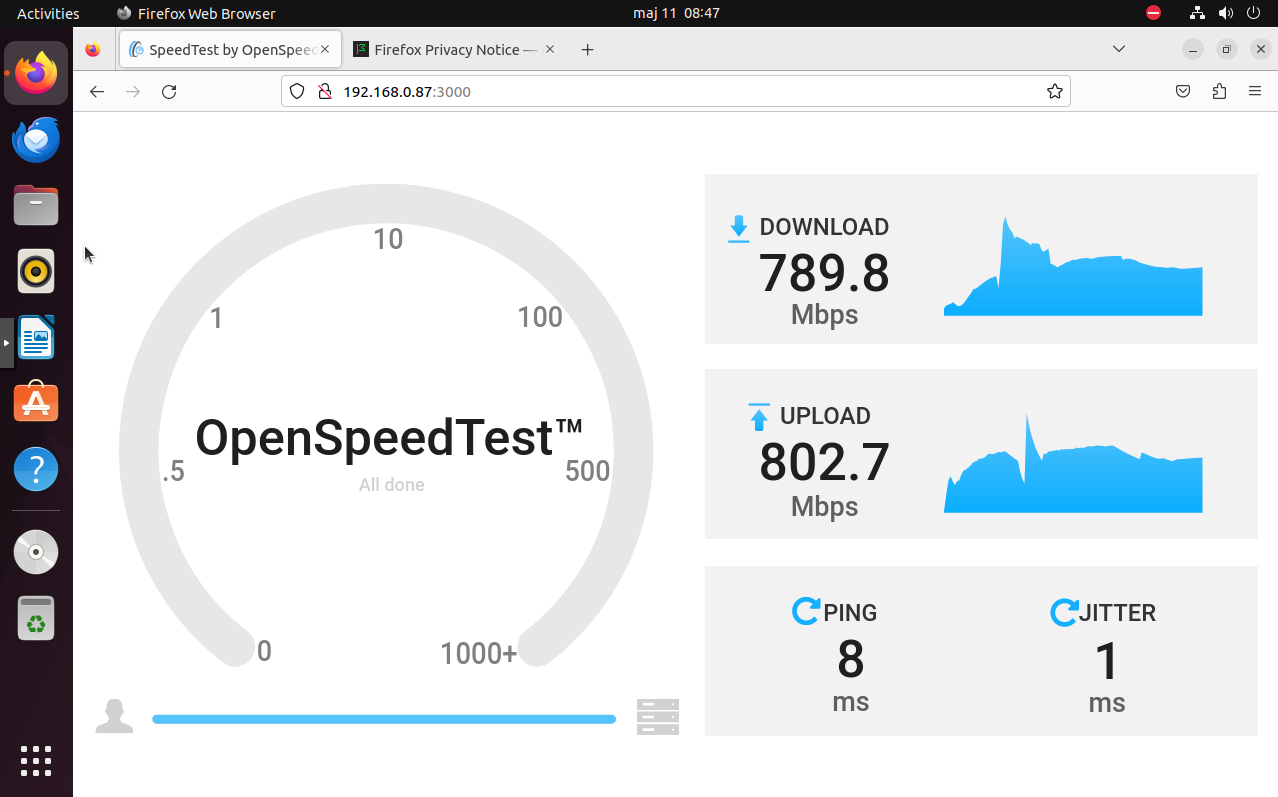The image size is (1278, 797).
Task: Click the server rack icon below gauge
Action: [658, 717]
